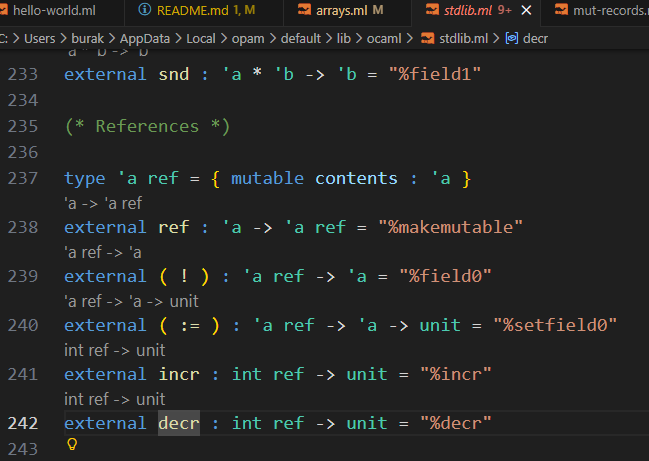Expand the ocaml folder breadcrumb
This screenshot has width=649, height=461.
click(x=387, y=38)
